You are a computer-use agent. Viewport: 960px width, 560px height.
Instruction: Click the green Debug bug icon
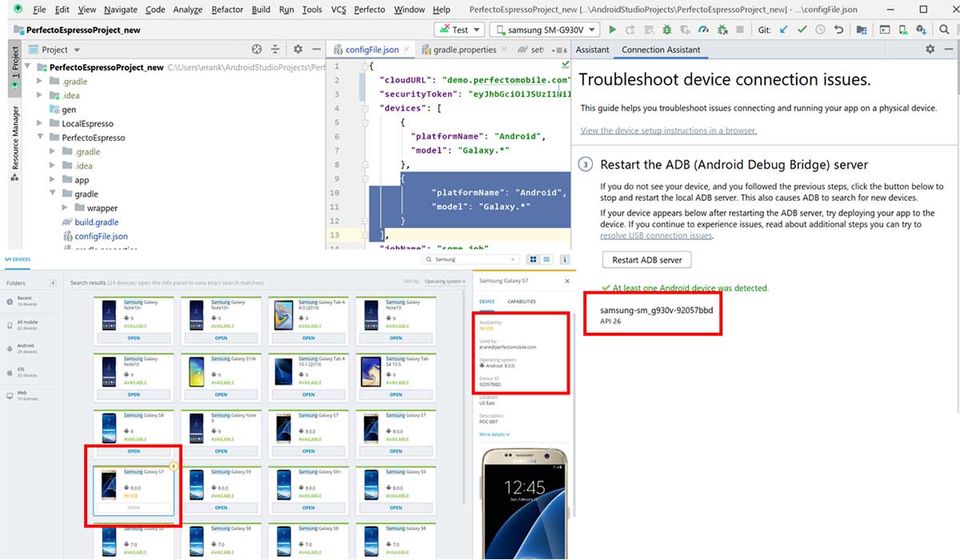667,29
